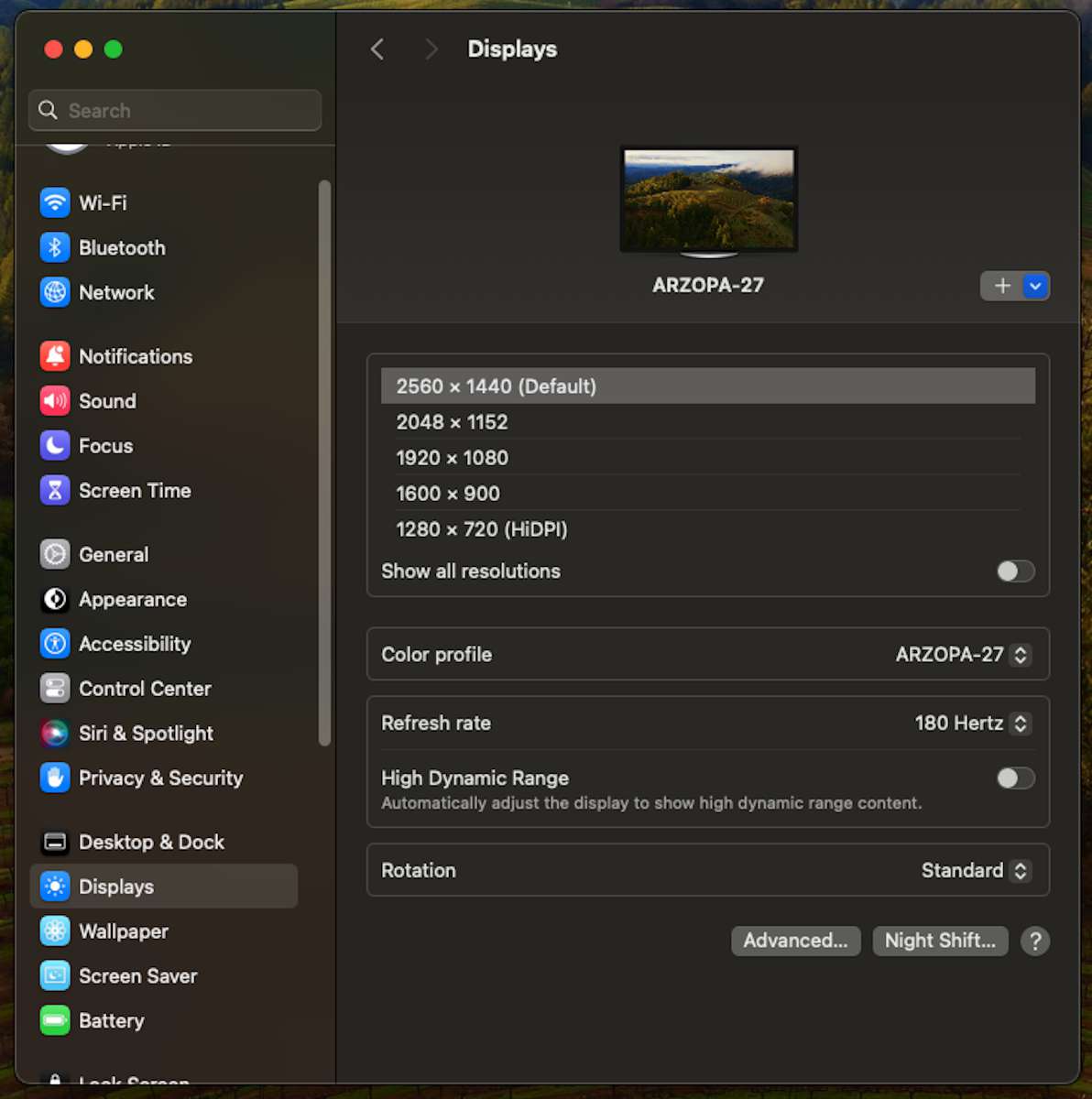Open Desktop & Dock settings
Viewport: 1092px width, 1099px height.
click(x=55, y=842)
